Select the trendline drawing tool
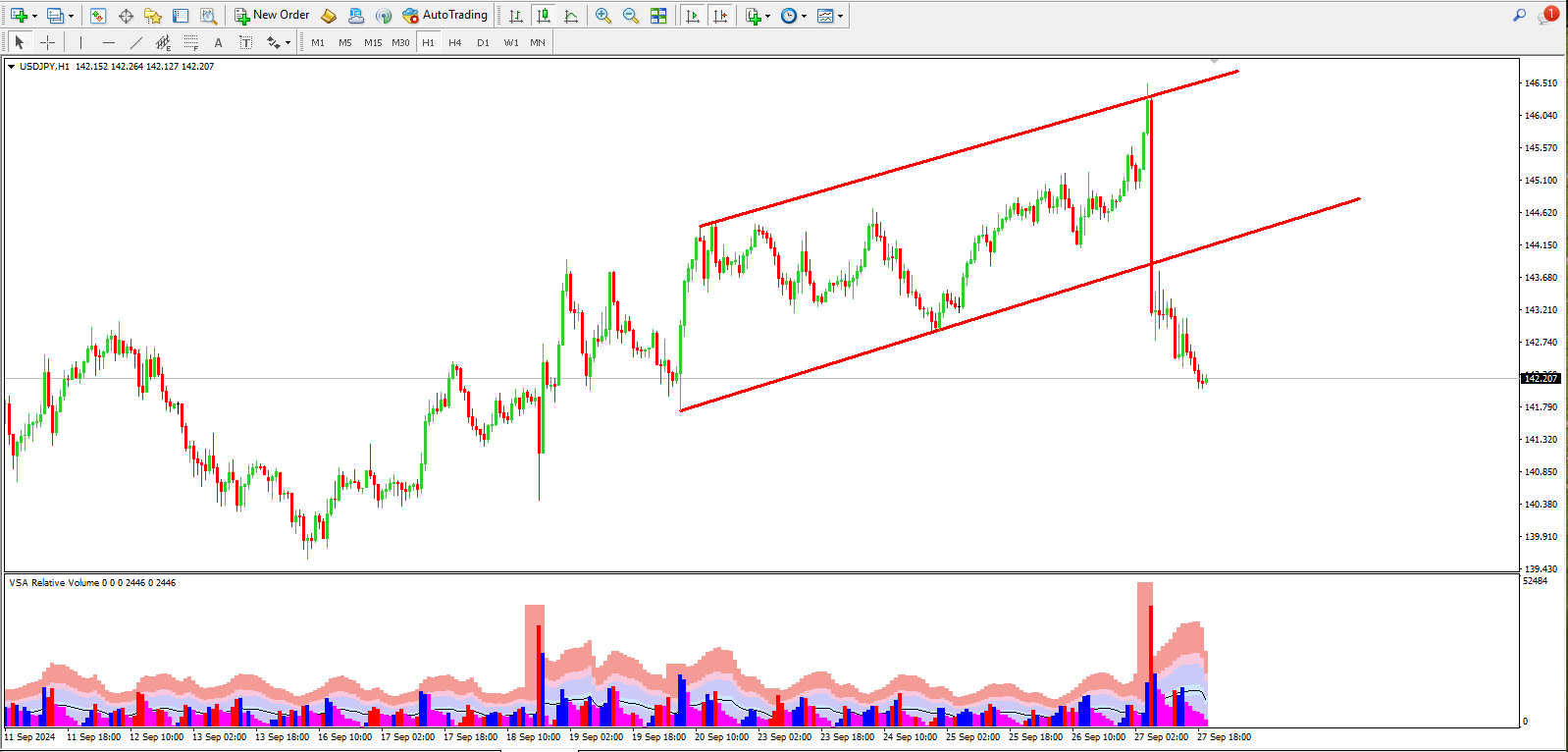The image size is (1568, 752). [136, 42]
